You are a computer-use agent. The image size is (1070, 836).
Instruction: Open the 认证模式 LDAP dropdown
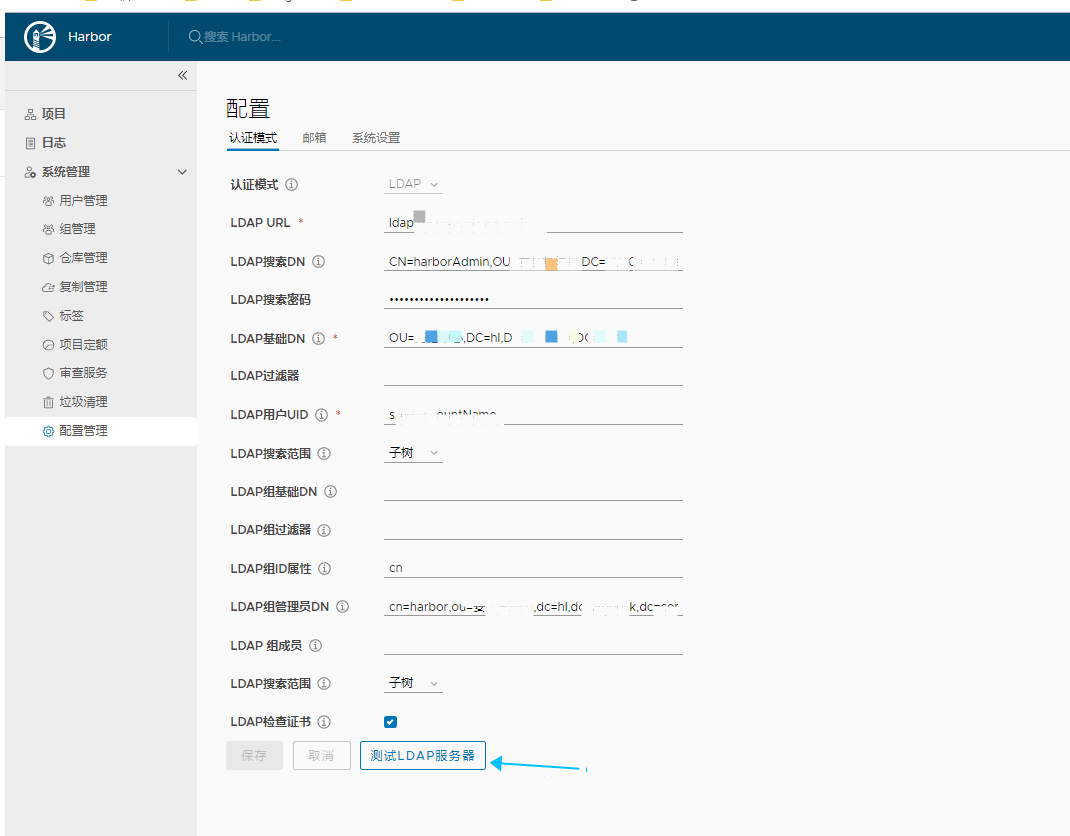tap(413, 184)
